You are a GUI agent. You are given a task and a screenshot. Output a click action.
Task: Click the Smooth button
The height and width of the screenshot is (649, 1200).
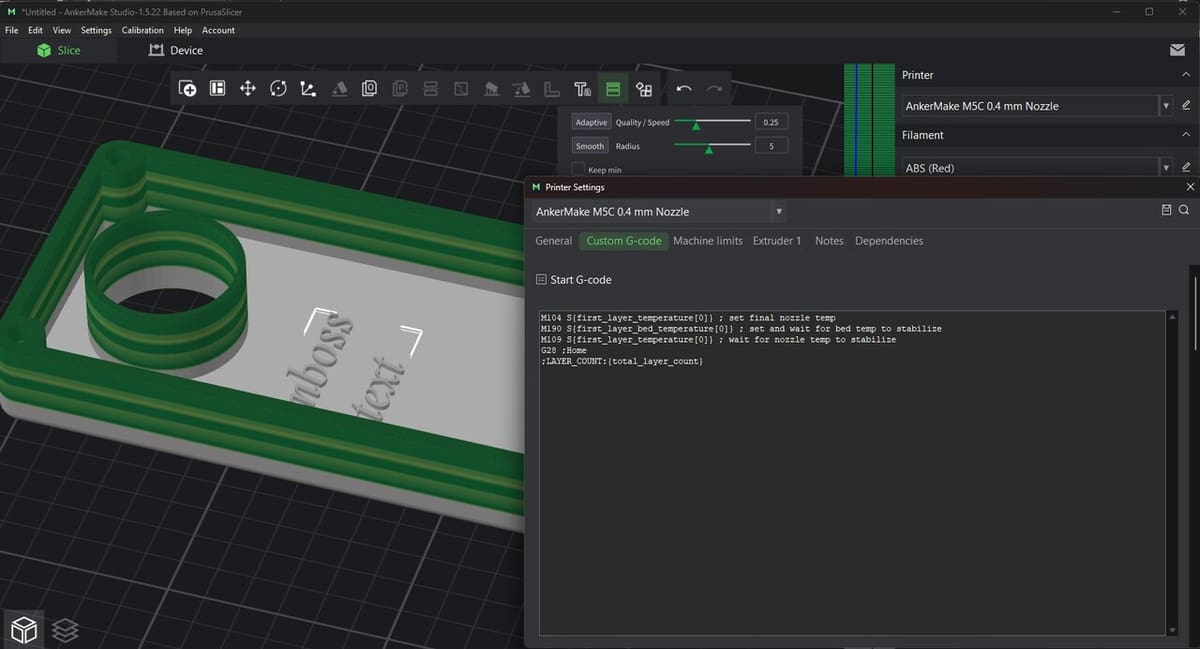tap(589, 146)
